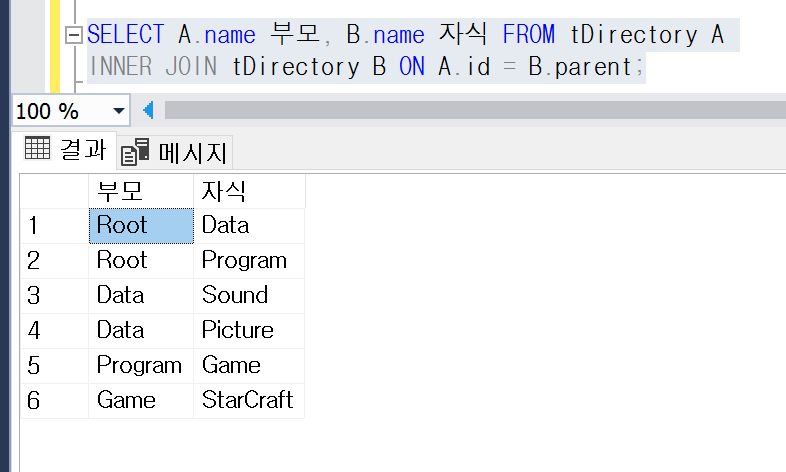This screenshot has height=472, width=786.
Task: Click the FROM keyword in the query
Action: point(529,35)
